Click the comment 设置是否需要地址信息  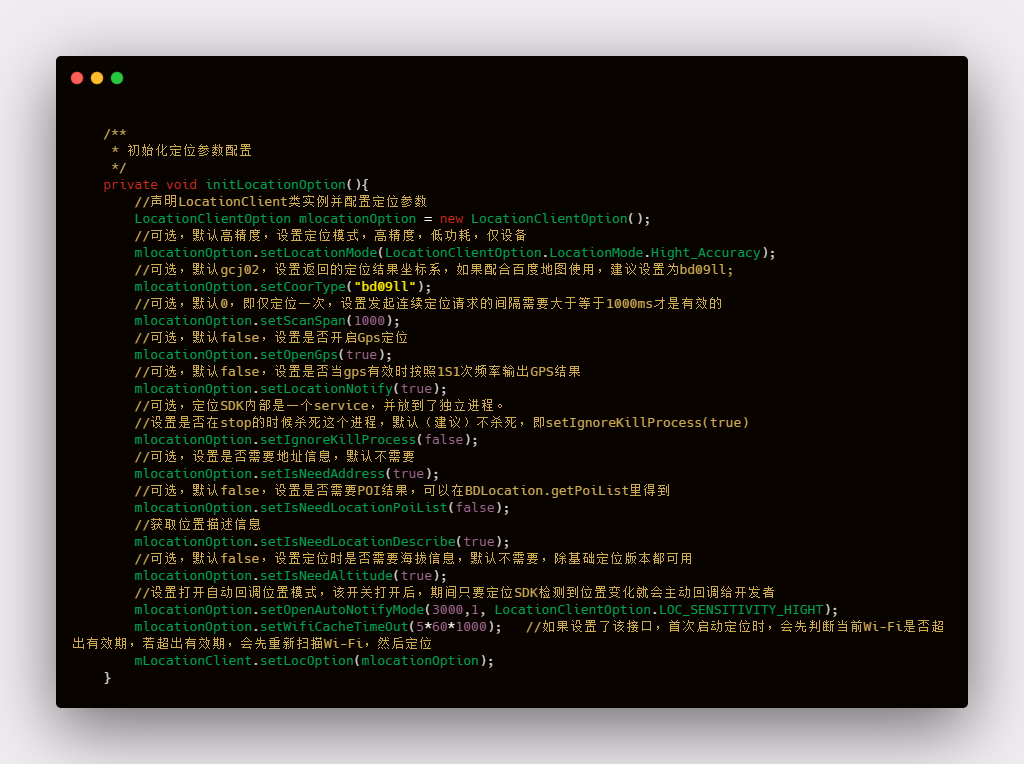click(274, 456)
